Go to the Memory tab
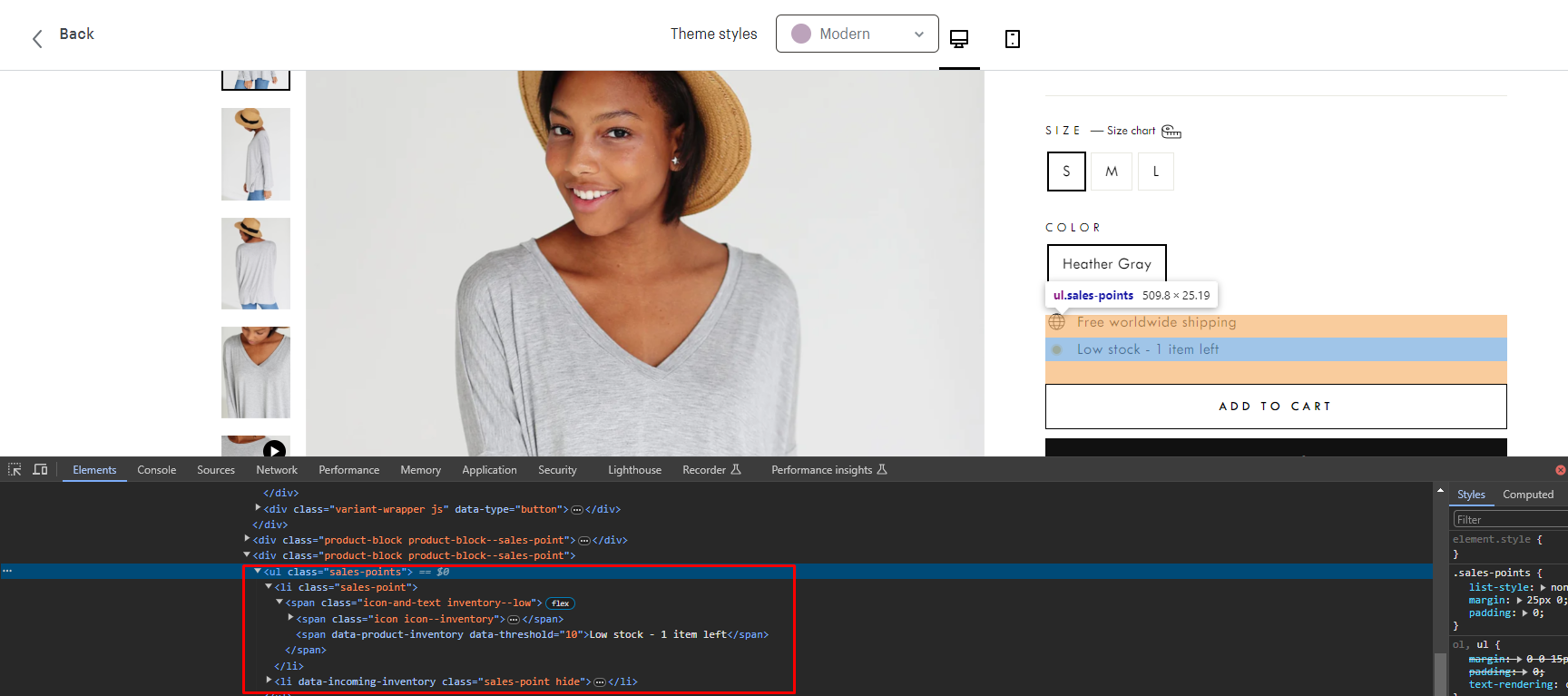 421,470
